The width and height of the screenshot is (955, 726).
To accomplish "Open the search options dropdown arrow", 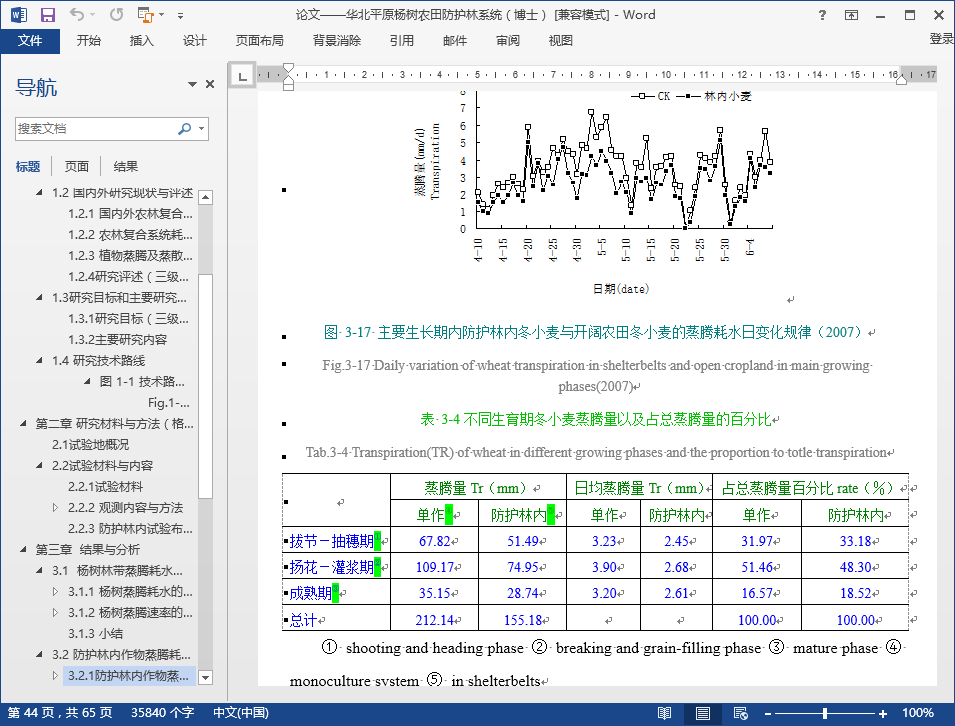I will coord(202,129).
